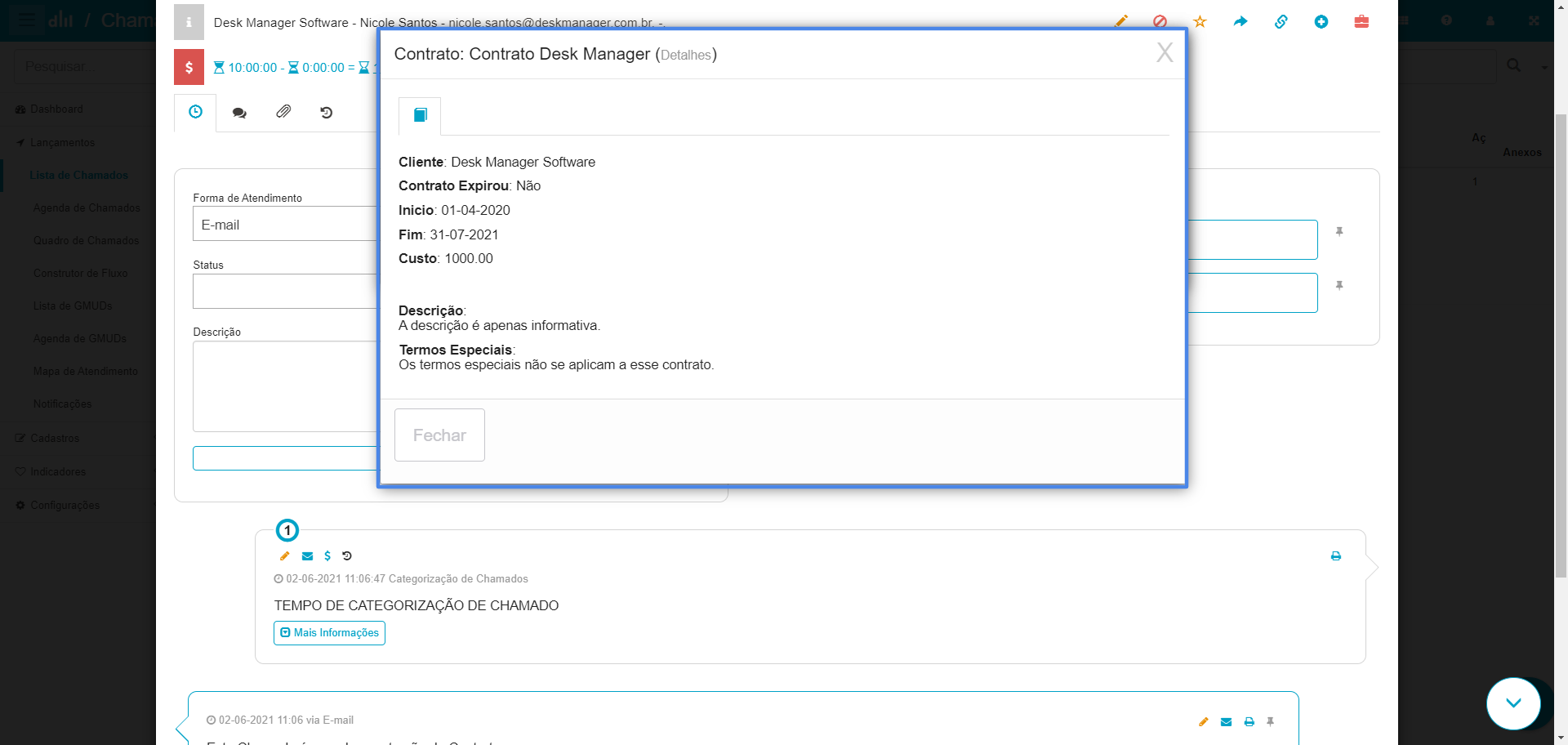The image size is (1568, 745).
Task: Click the page vertical scrollbar
Action: 1561,346
